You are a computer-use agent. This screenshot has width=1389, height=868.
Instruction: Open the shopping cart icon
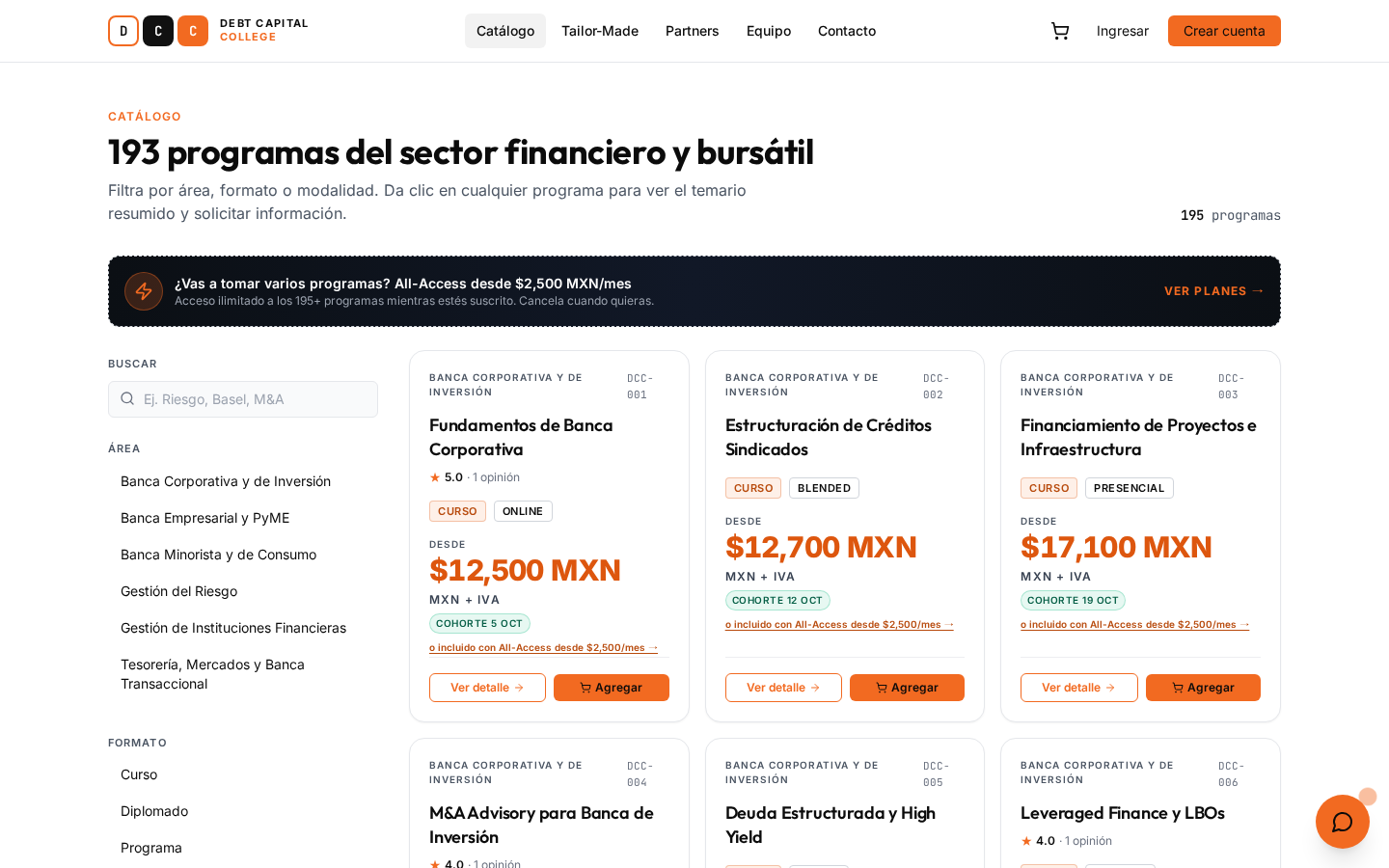coord(1060,31)
